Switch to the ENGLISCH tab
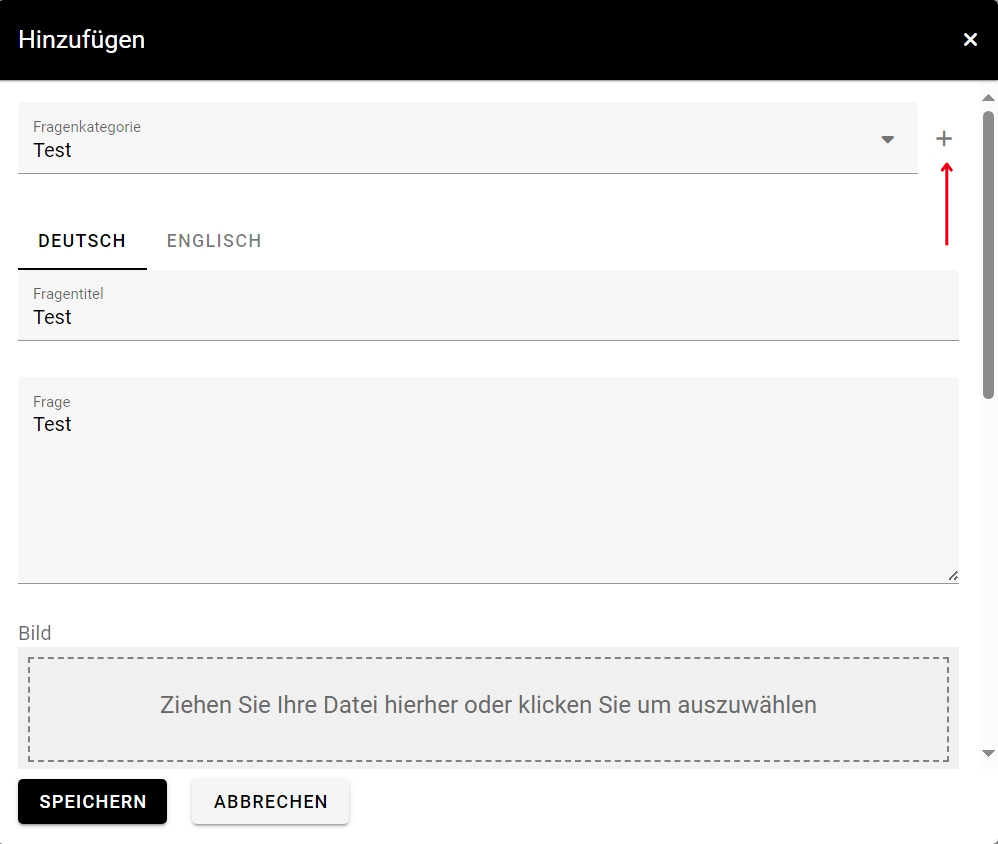The image size is (998, 844). [214, 241]
